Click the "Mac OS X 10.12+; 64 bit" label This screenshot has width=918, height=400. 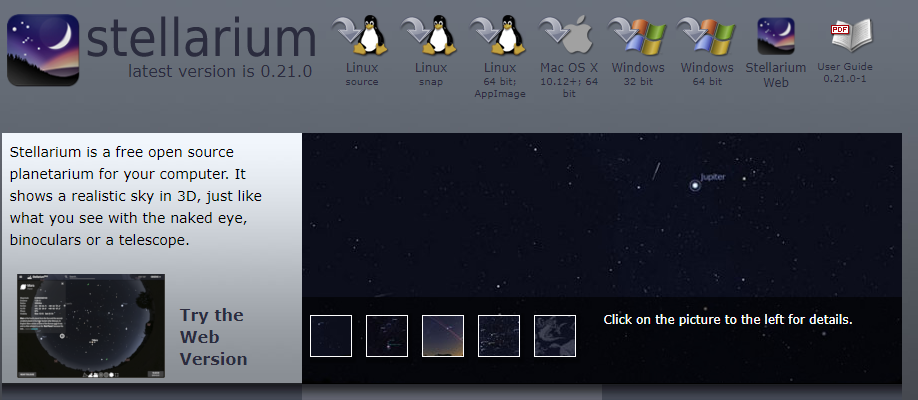[569, 80]
